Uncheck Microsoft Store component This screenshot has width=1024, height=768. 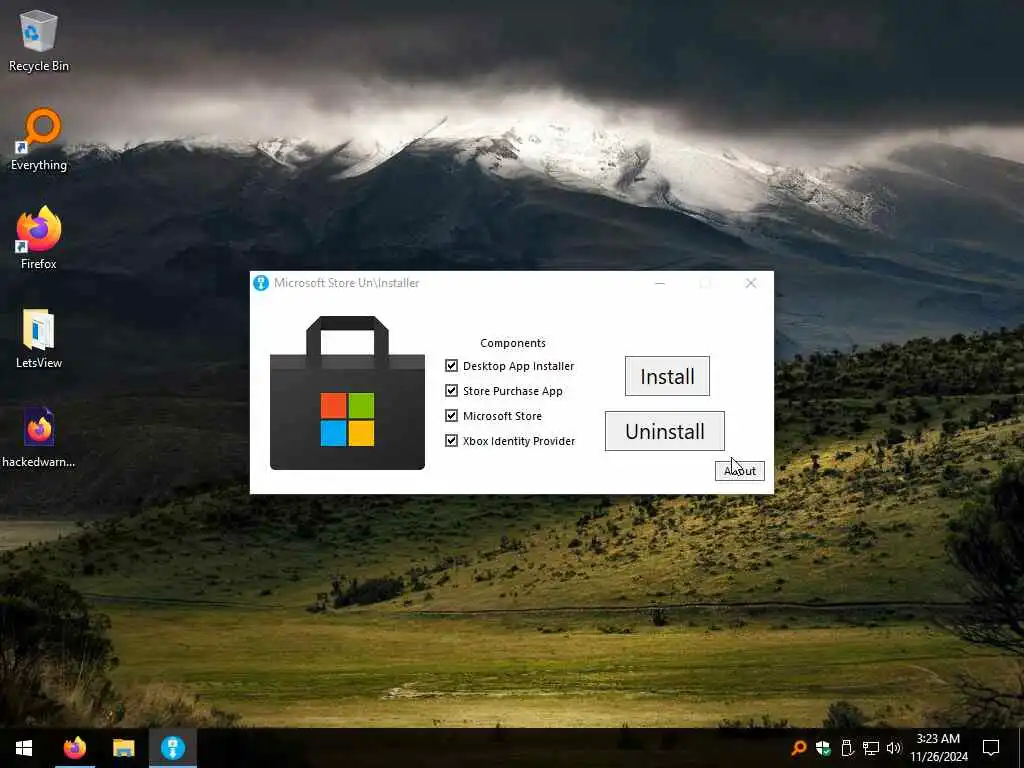[451, 415]
